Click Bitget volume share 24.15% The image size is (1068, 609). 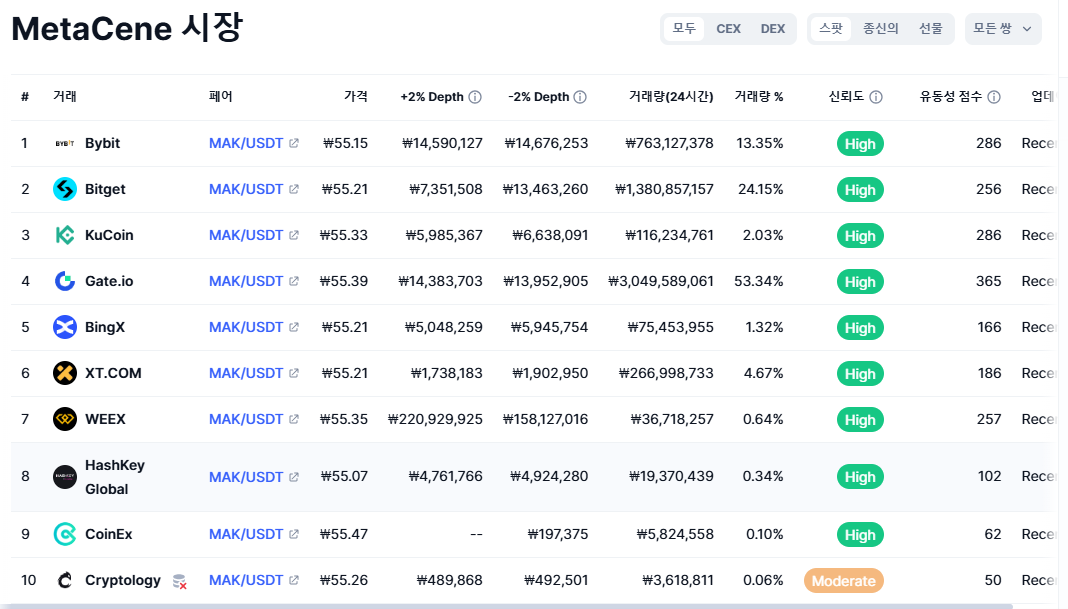[x=761, y=189]
